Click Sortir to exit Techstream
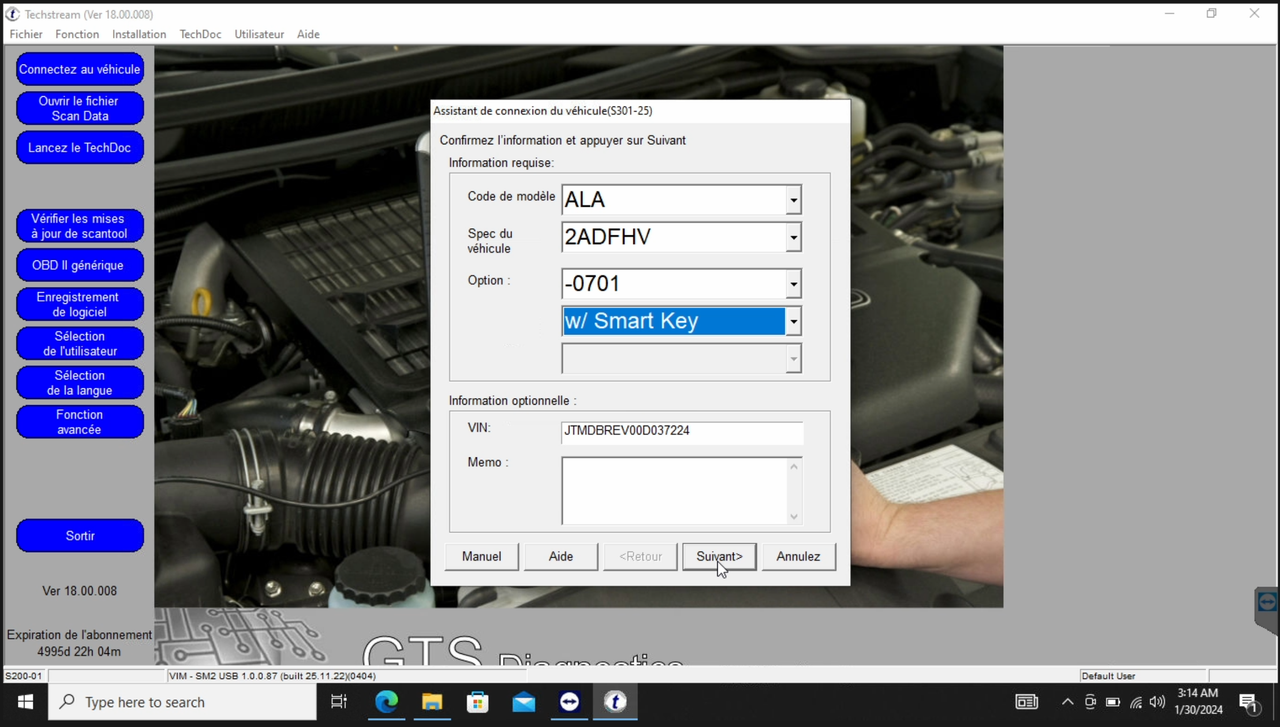This screenshot has width=1280, height=727. (x=80, y=535)
